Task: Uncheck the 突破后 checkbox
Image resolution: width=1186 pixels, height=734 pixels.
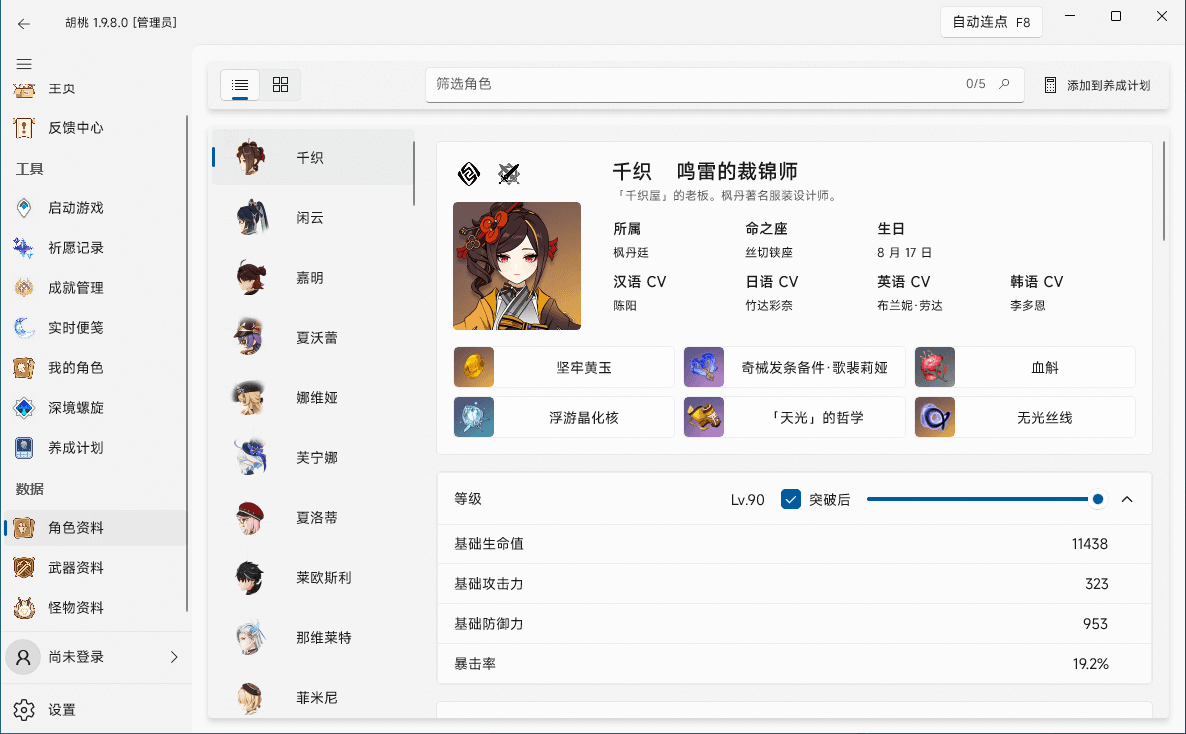Action: (791, 499)
